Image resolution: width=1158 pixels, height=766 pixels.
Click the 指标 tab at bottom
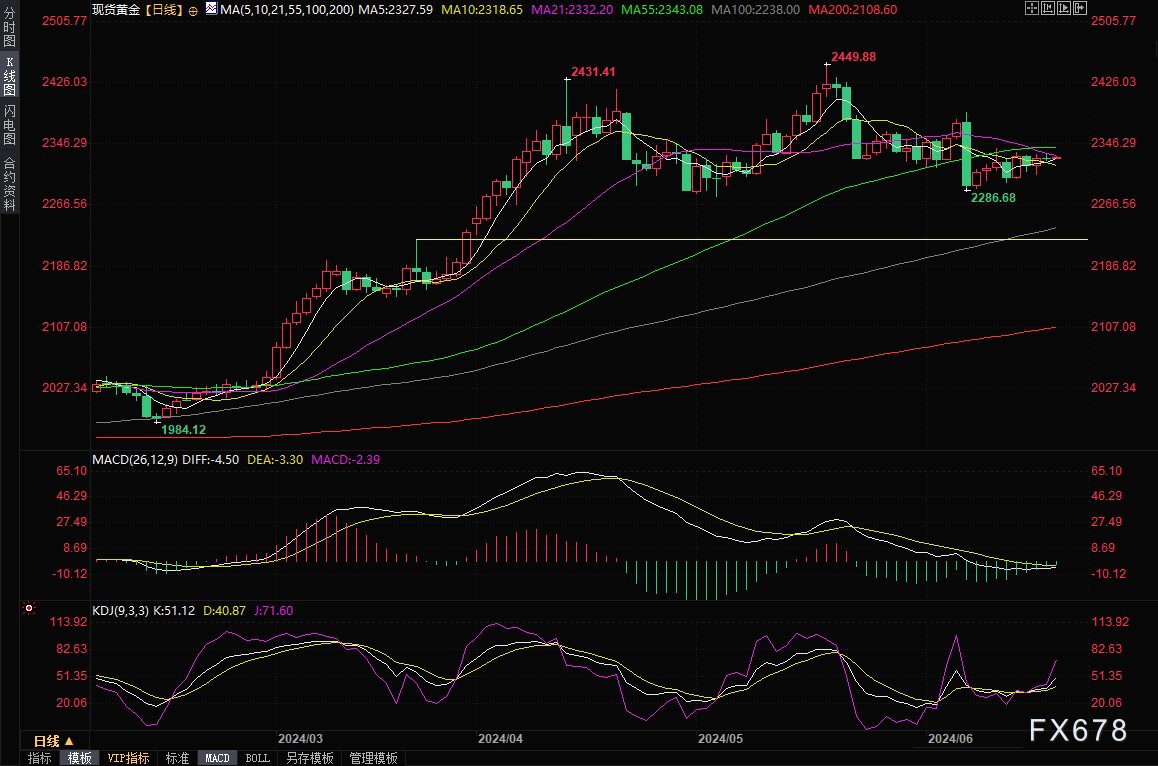[x=40, y=758]
